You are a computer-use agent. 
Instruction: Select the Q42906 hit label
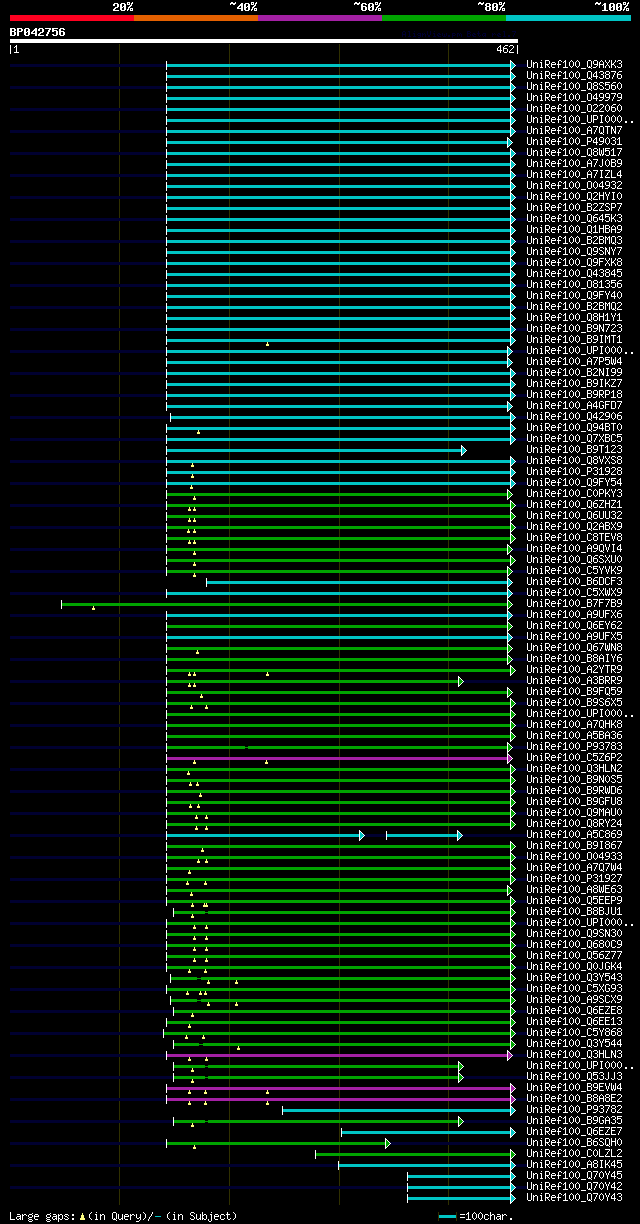point(574,416)
